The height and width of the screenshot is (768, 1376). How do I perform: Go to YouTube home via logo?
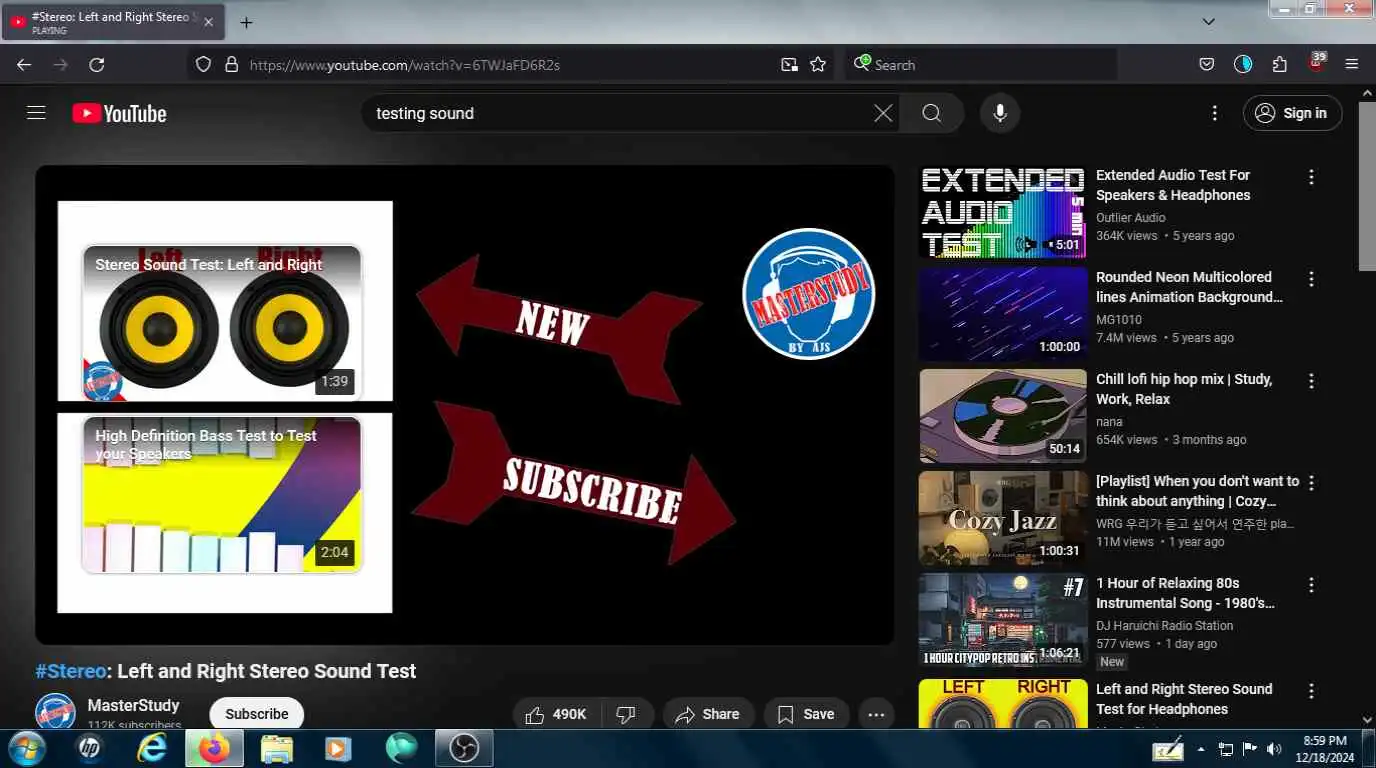point(119,114)
